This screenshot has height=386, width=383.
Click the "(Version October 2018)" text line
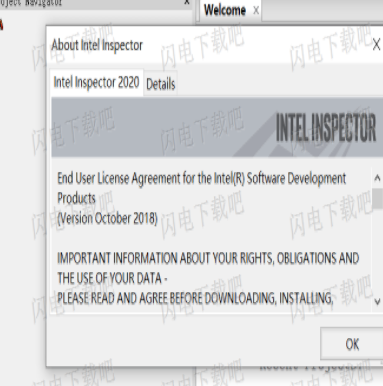tap(107, 219)
